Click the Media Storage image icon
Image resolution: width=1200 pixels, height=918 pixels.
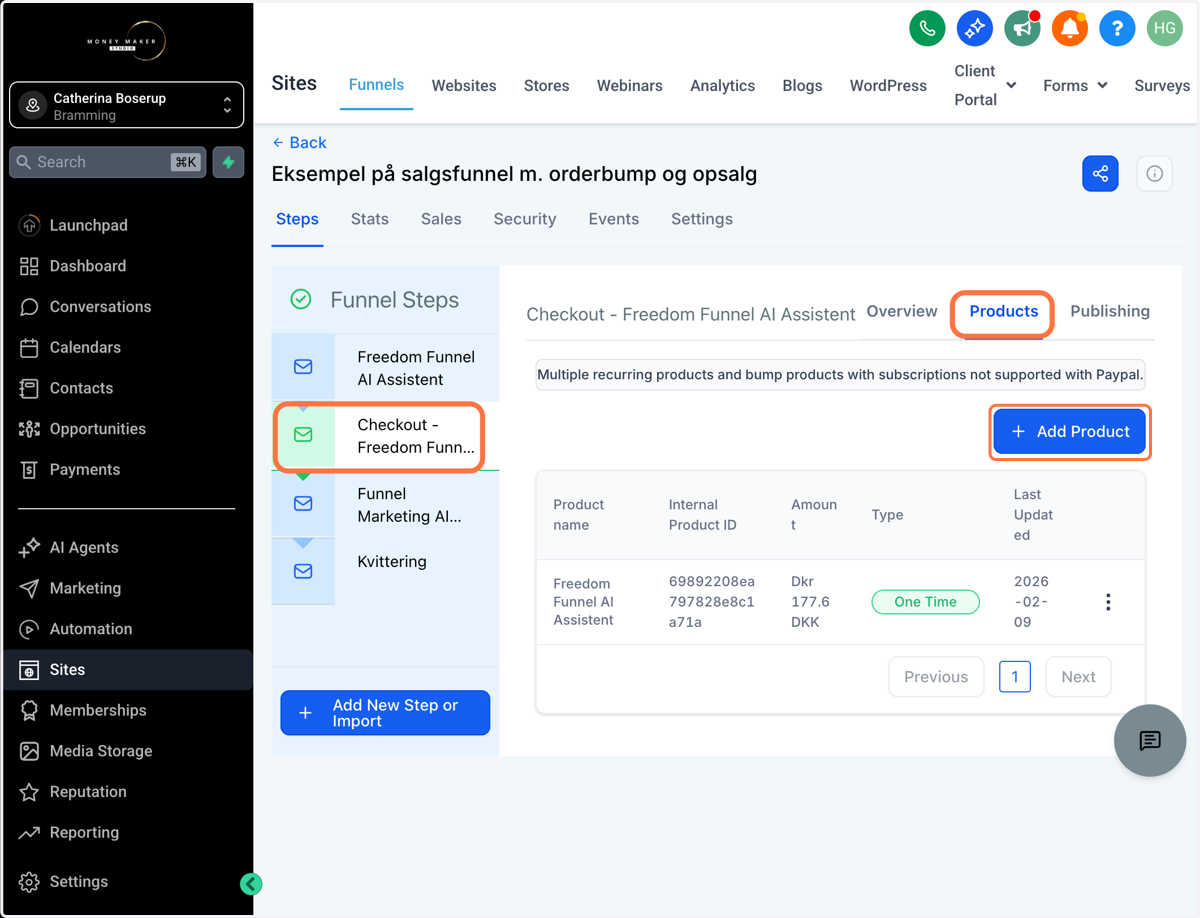click(x=29, y=751)
